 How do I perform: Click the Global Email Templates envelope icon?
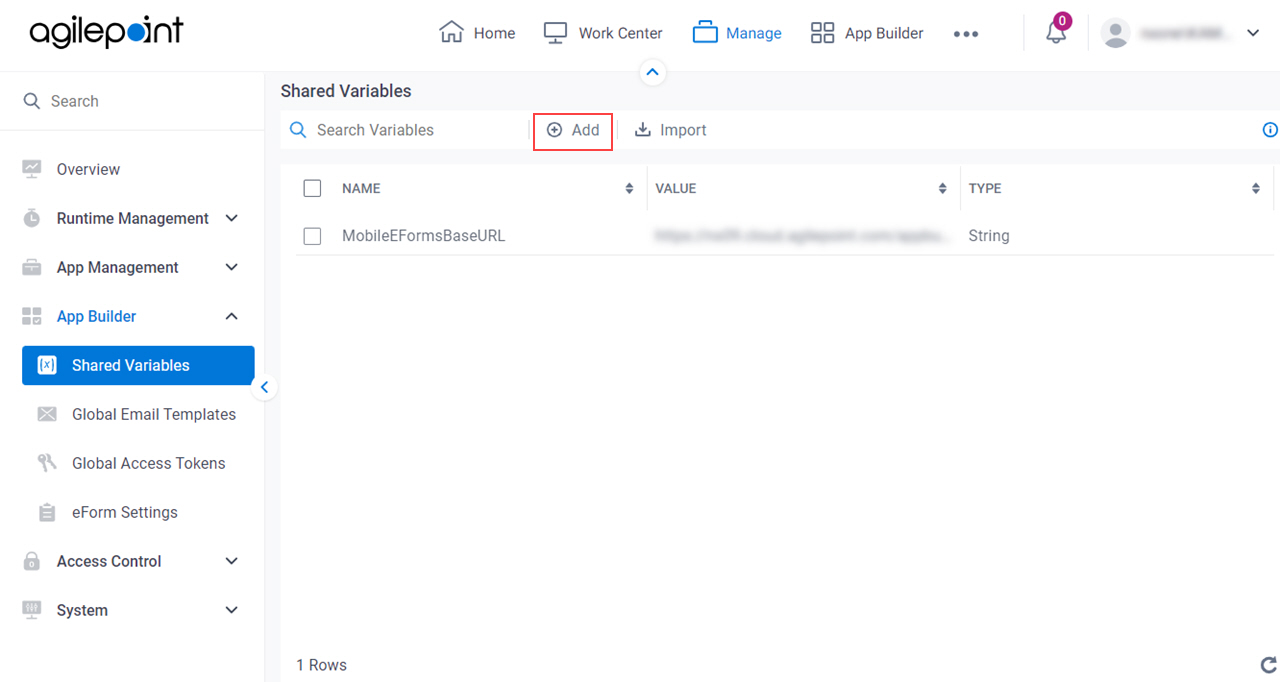tap(47, 414)
